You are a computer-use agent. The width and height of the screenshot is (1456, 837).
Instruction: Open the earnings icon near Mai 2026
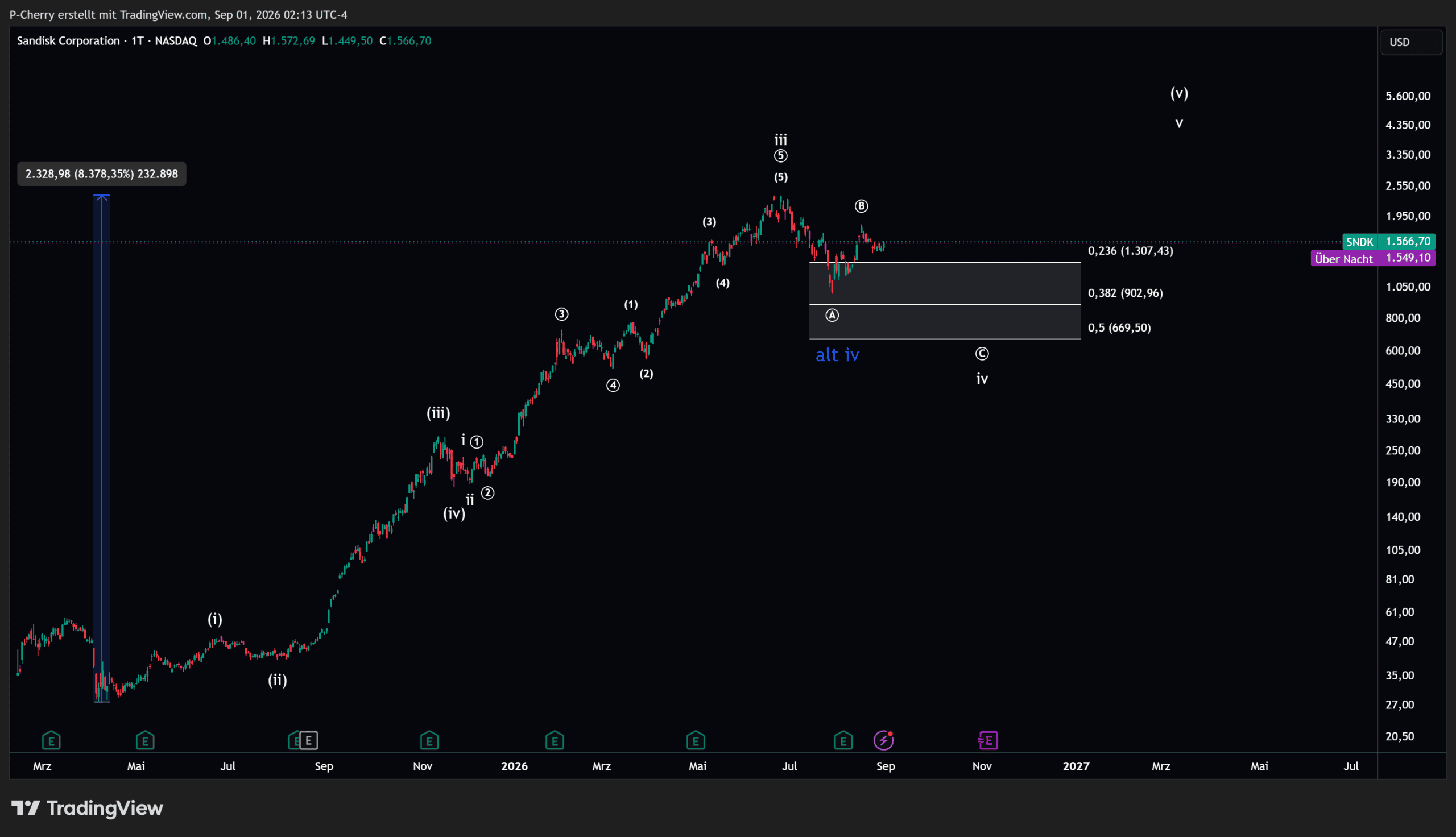(x=696, y=740)
